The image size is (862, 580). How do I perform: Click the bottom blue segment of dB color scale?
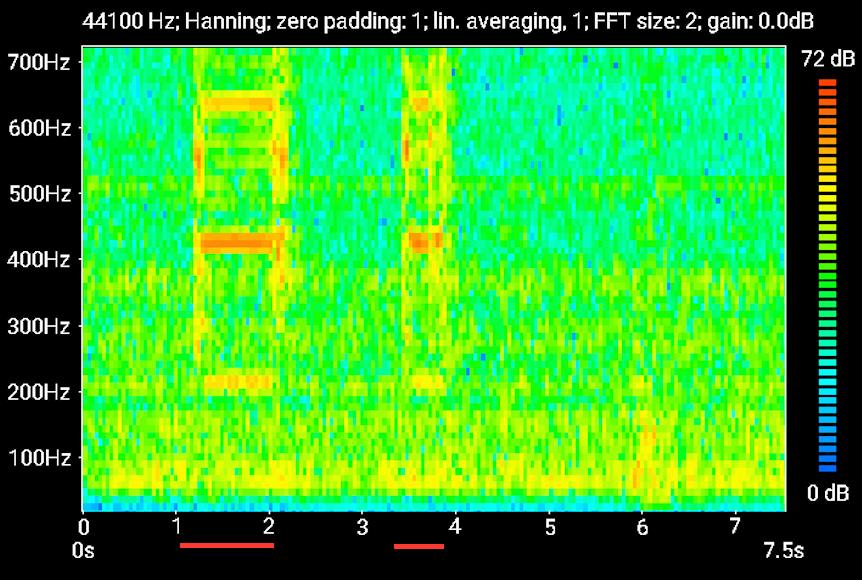pos(827,468)
